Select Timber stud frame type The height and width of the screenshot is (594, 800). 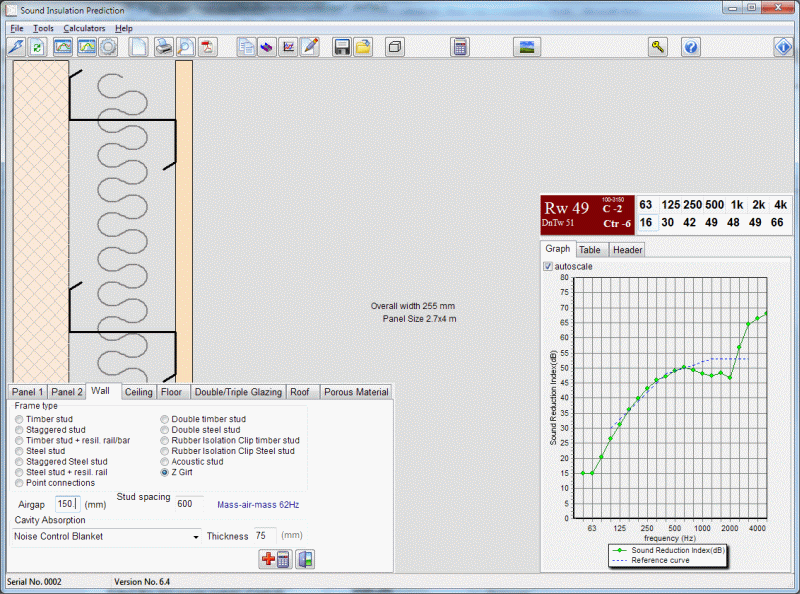click(44, 419)
